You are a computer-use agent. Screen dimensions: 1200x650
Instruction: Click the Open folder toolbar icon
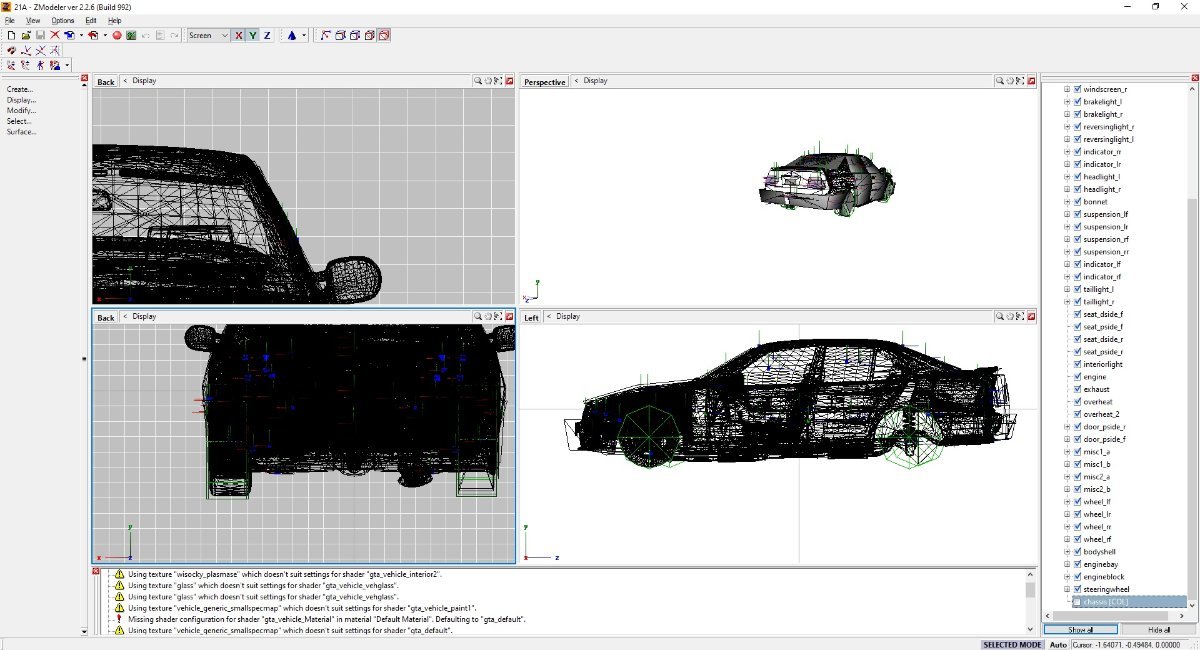click(26, 35)
